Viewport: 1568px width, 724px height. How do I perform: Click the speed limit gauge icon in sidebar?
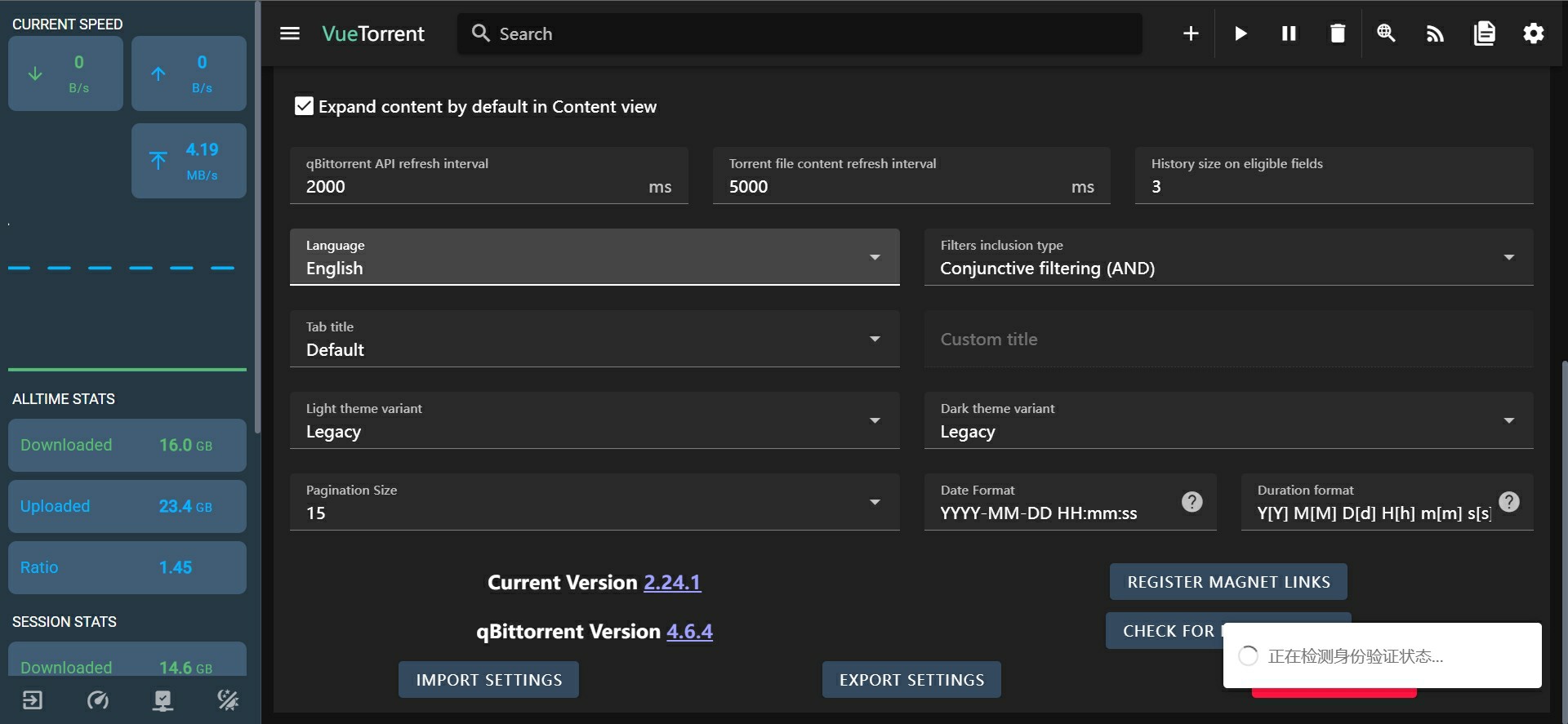click(x=98, y=700)
